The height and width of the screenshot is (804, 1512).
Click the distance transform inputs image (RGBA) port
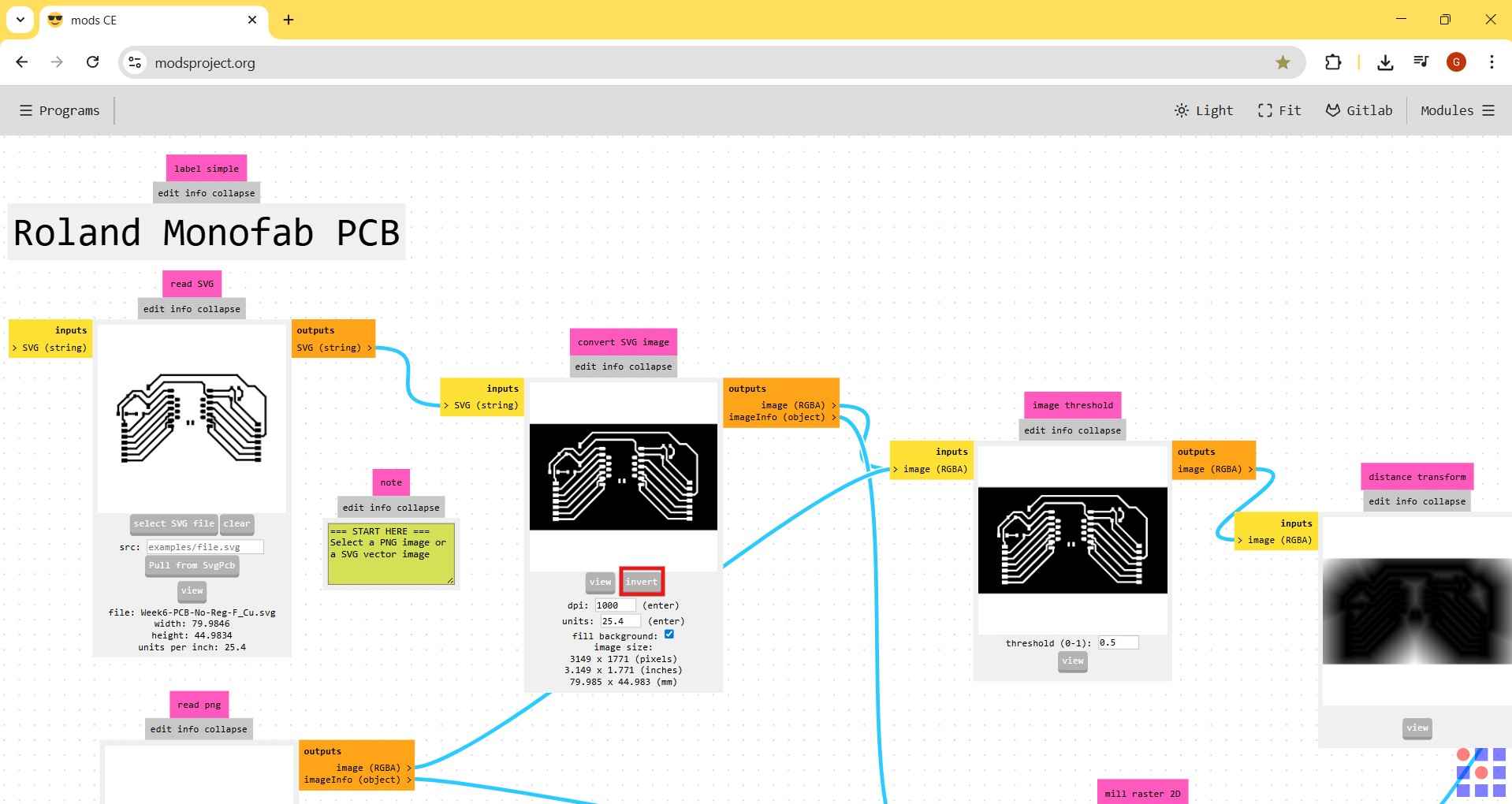tap(1276, 540)
